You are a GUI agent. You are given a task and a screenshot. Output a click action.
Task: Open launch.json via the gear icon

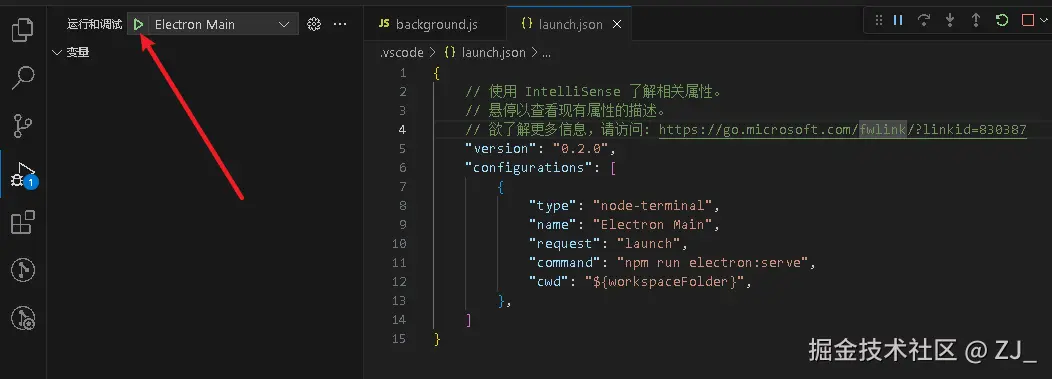click(x=313, y=25)
